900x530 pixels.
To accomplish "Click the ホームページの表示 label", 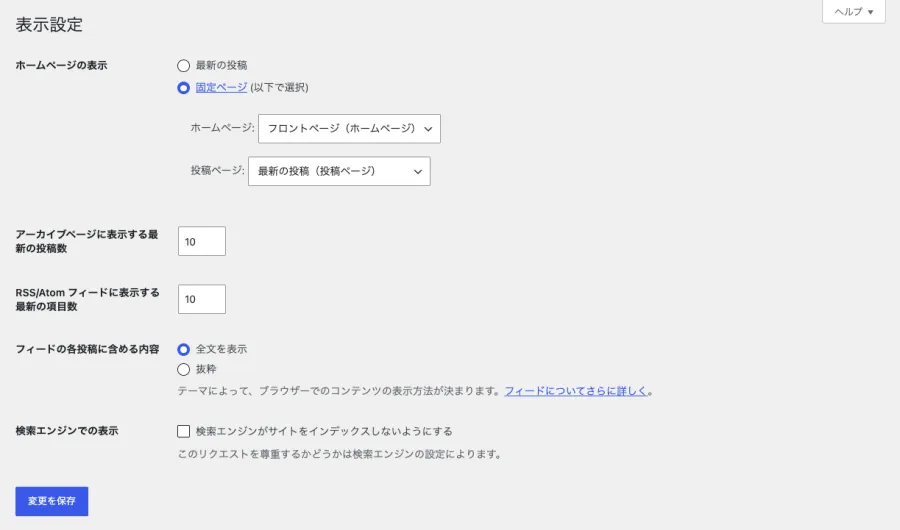I will pos(61,65).
